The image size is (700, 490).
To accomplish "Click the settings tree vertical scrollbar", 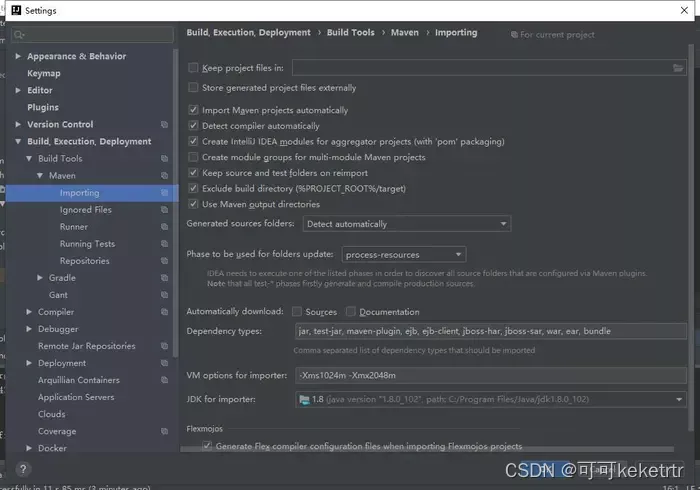I will click(x=175, y=203).
